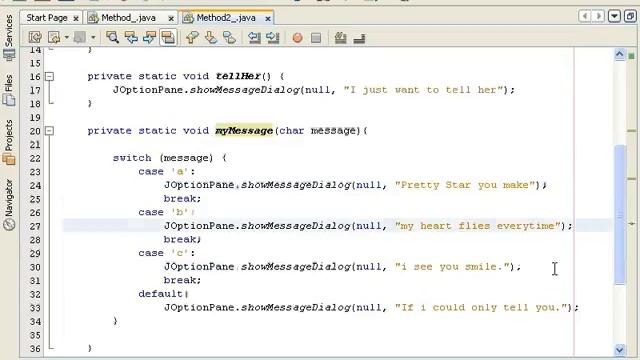Image resolution: width=640 pixels, height=360 pixels.
Task: Open the Forward history dropdown arrow
Action: coord(93,38)
